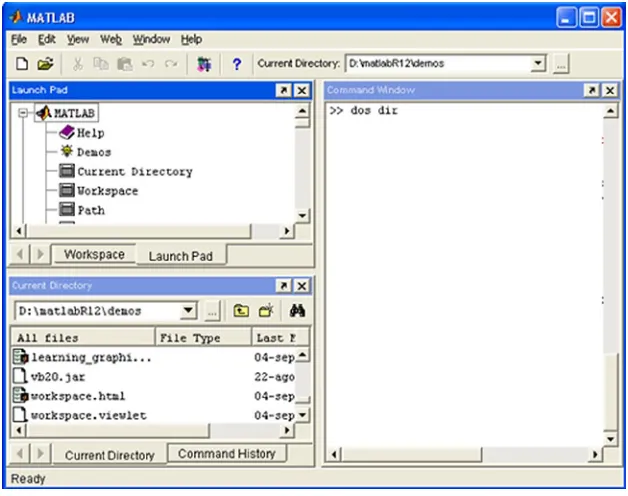Click Command Window scroll down arrow
Screen dimensions: 628x496
point(610,439)
